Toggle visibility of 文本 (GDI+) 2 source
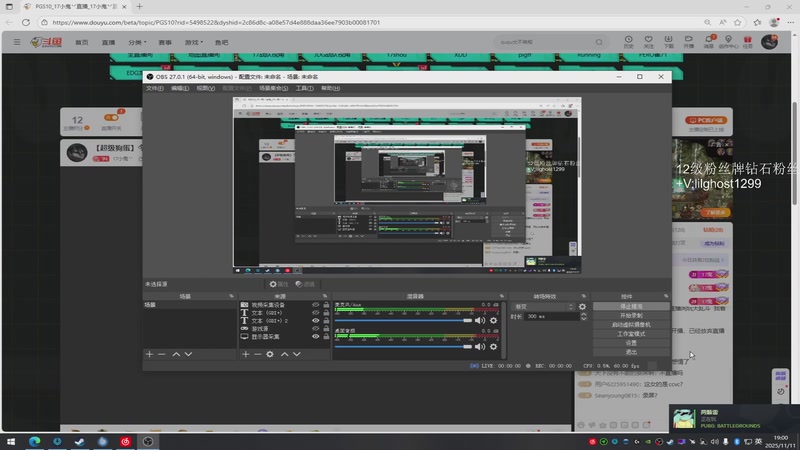This screenshot has width=800, height=450. [x=315, y=321]
